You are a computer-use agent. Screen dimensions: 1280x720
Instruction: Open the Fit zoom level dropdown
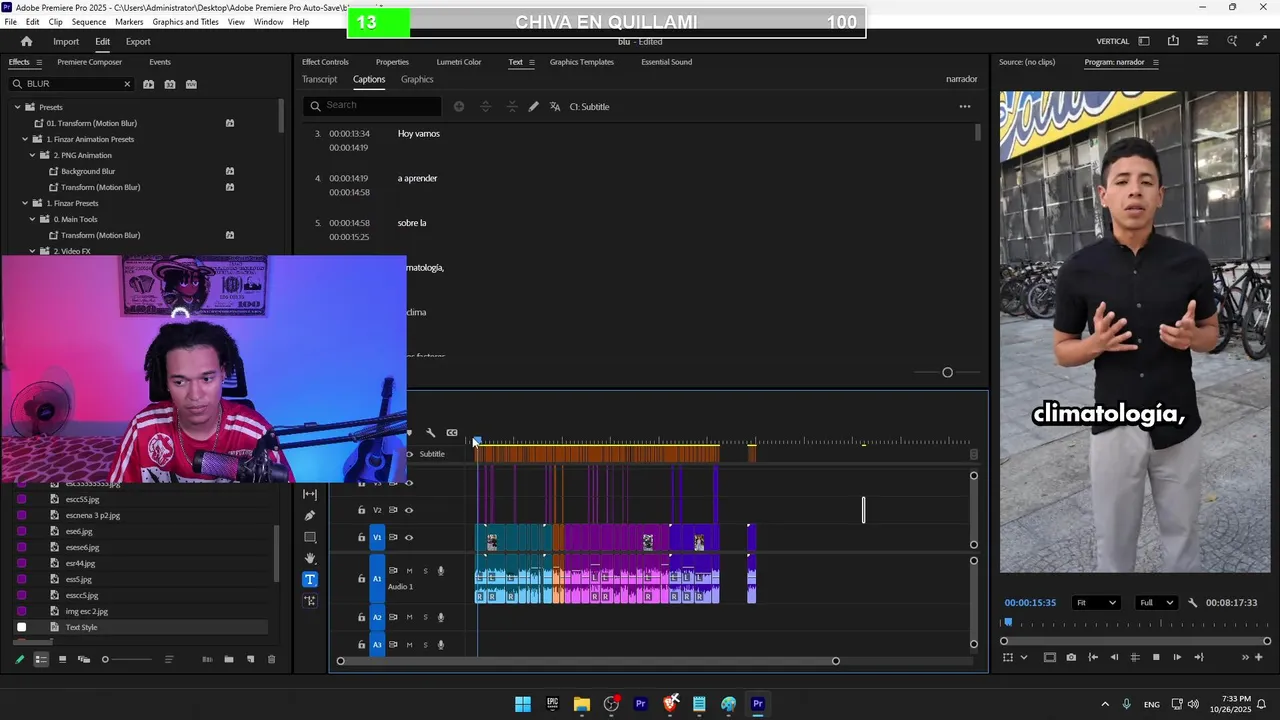[1096, 603]
